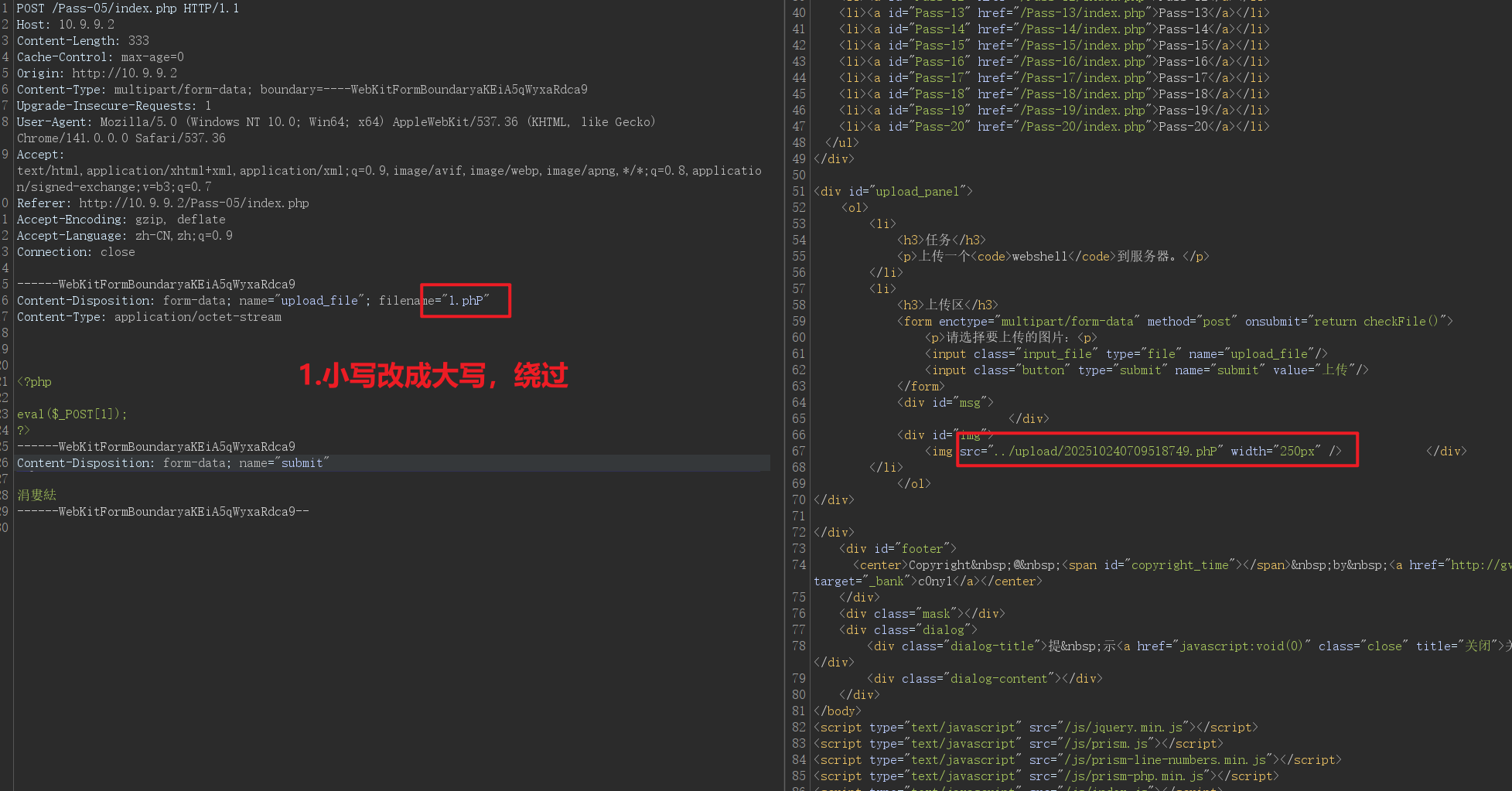Click the input class="input_file" line

point(1126,354)
